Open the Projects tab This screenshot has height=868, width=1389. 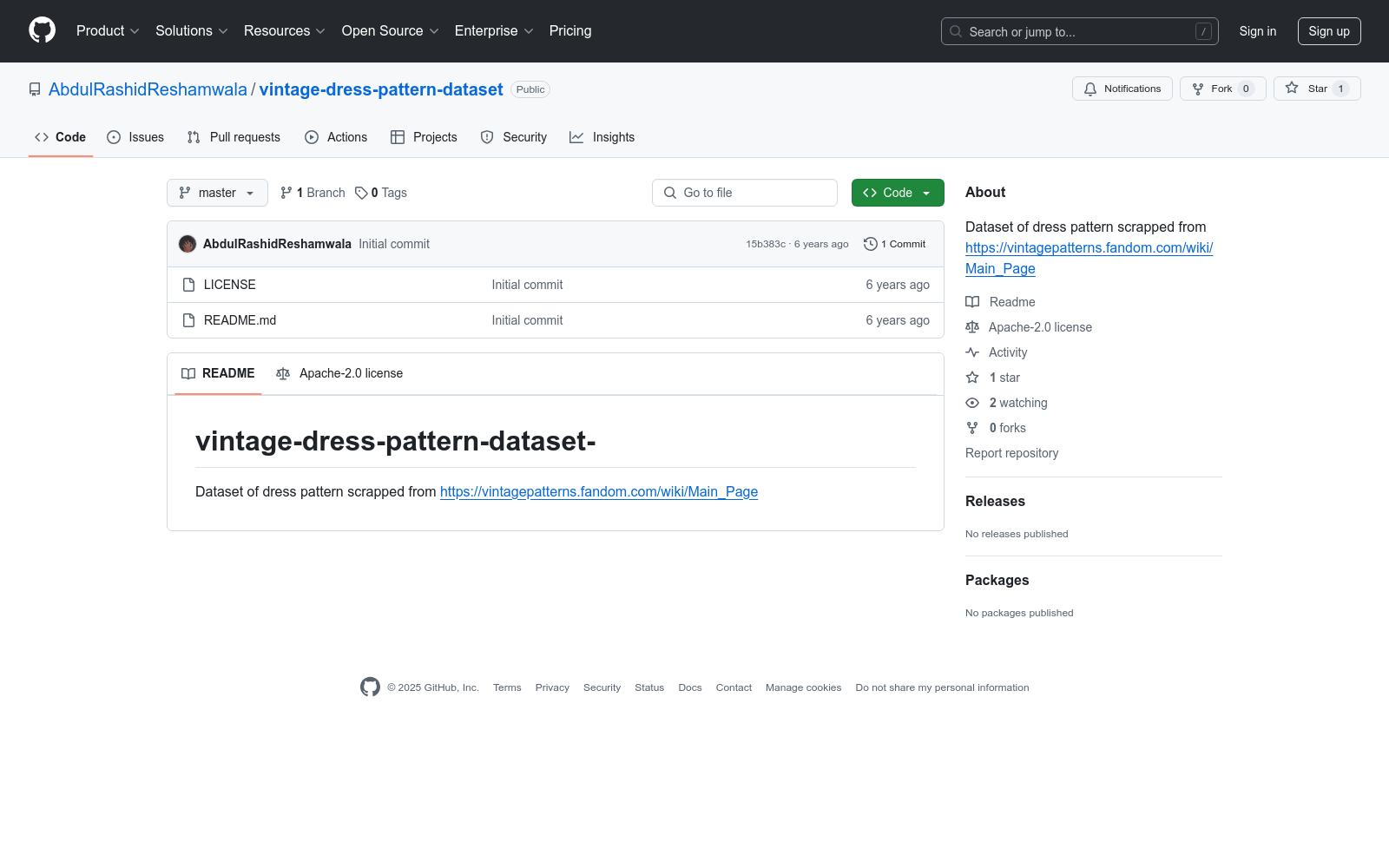point(424,137)
